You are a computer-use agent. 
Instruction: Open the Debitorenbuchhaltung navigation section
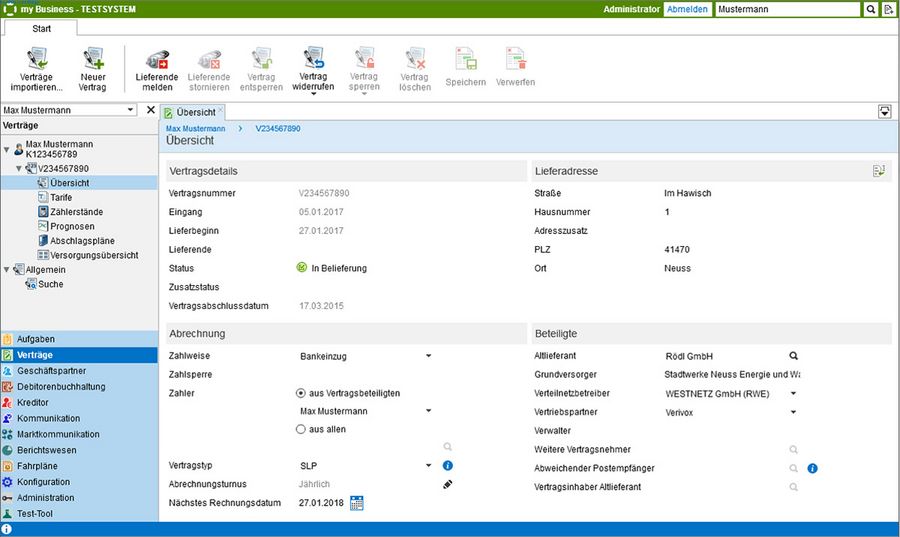(79, 387)
